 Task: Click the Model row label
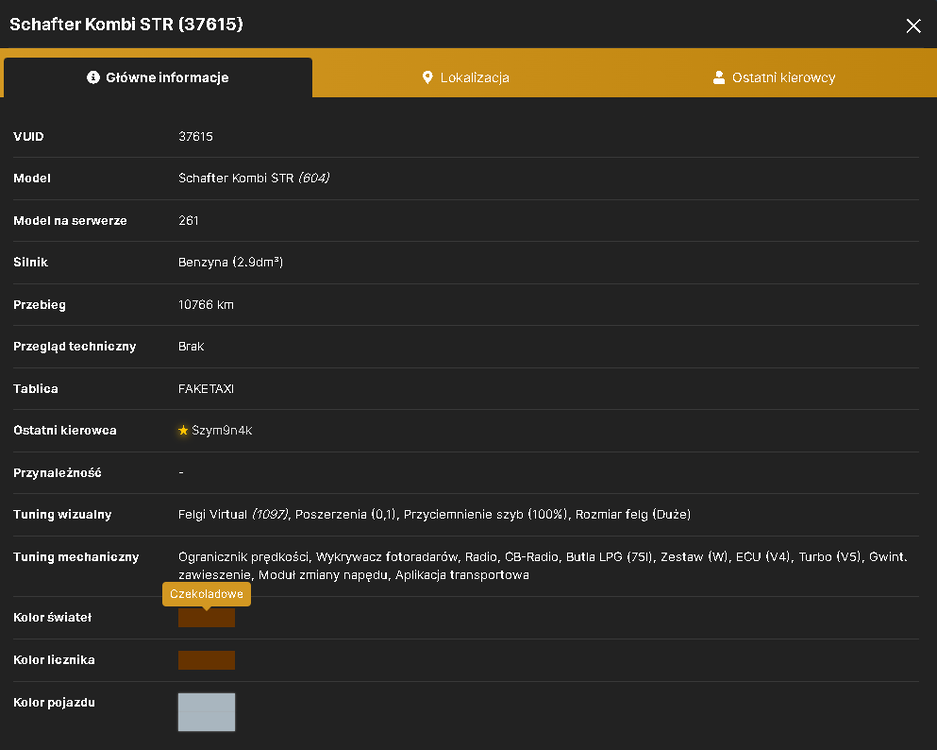pos(32,178)
